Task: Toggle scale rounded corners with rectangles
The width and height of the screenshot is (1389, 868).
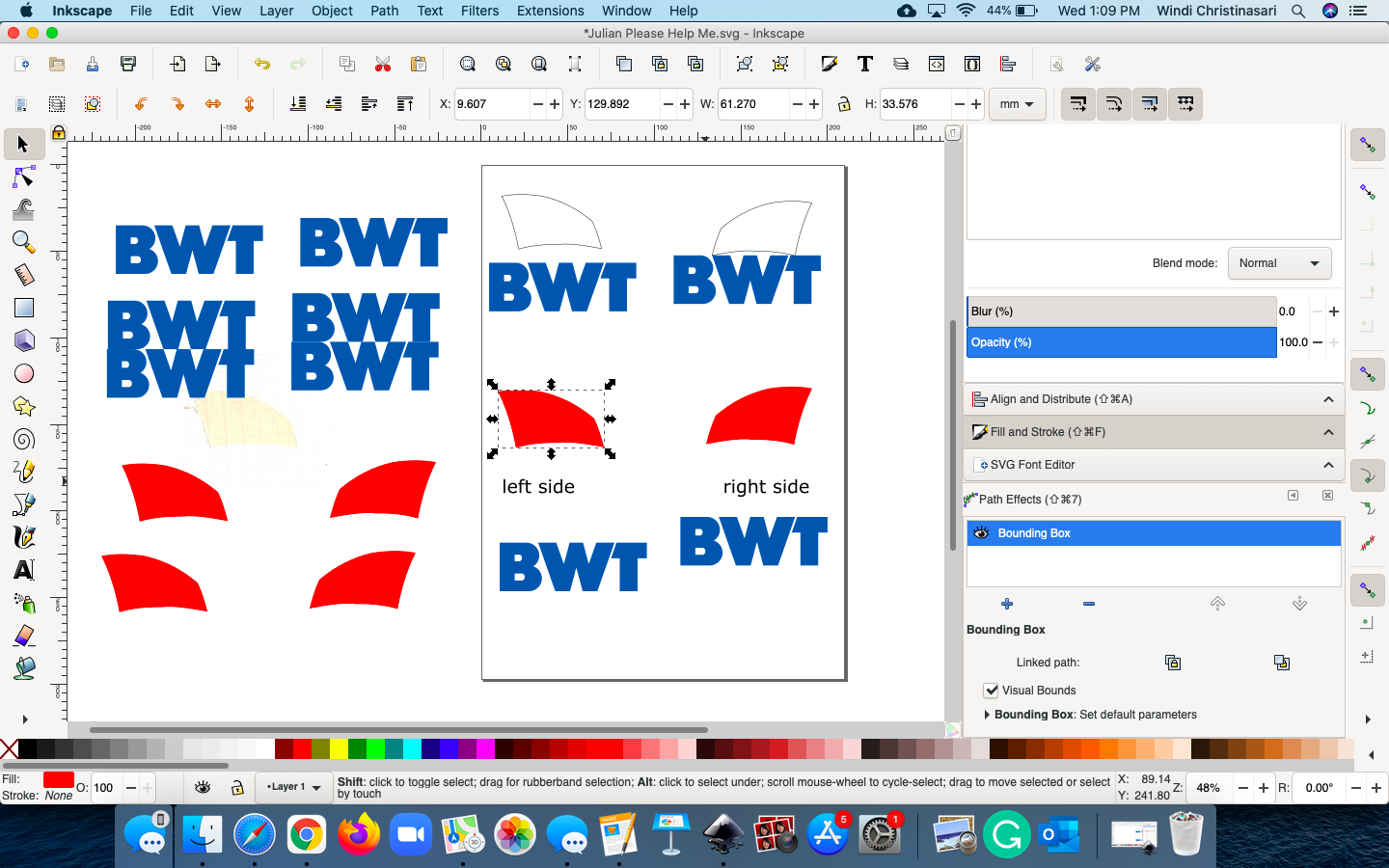Action: [x=1114, y=104]
